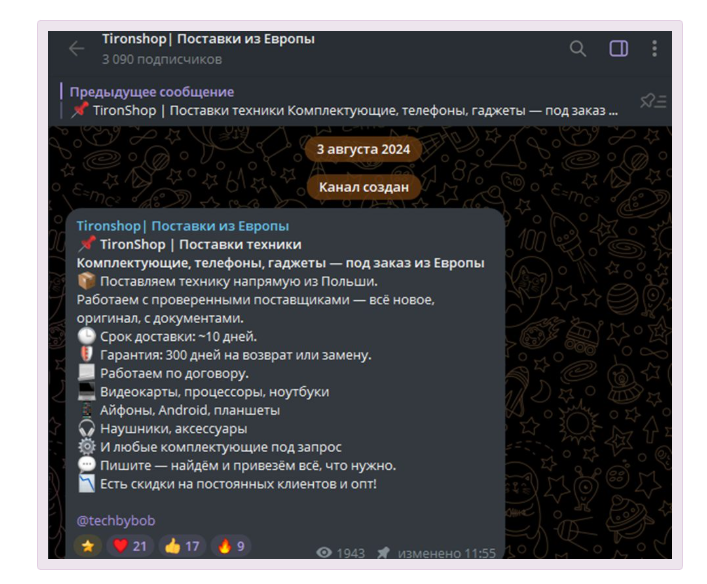707x584 pixels.
Task: Click bold line 'Комплектующие, телефоны, гаджеты — под заказ из Европы'
Action: point(280,263)
